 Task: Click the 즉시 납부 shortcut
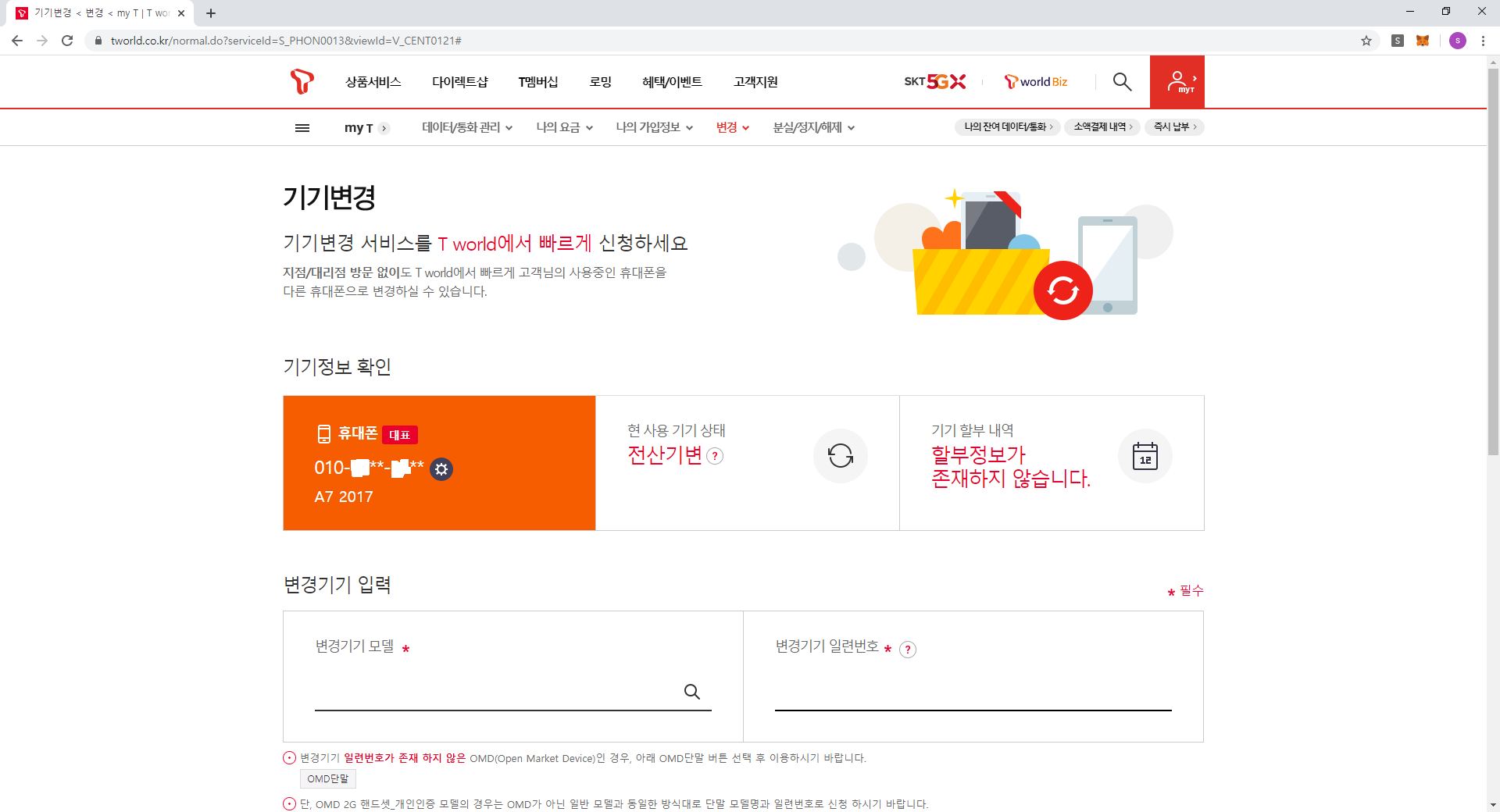(x=1174, y=126)
